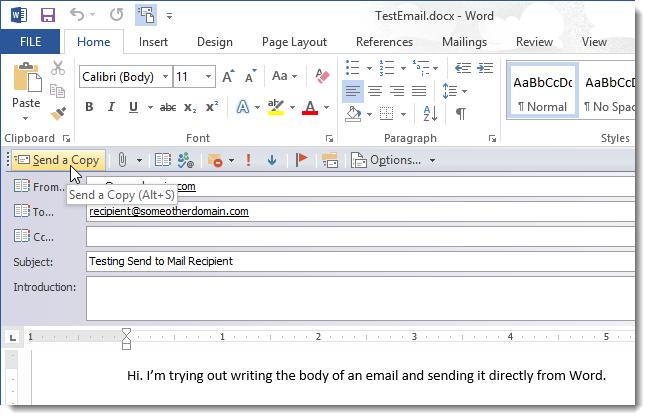This screenshot has width=650, height=420.
Task: Apply the yellow text highlight color
Action: [x=276, y=107]
